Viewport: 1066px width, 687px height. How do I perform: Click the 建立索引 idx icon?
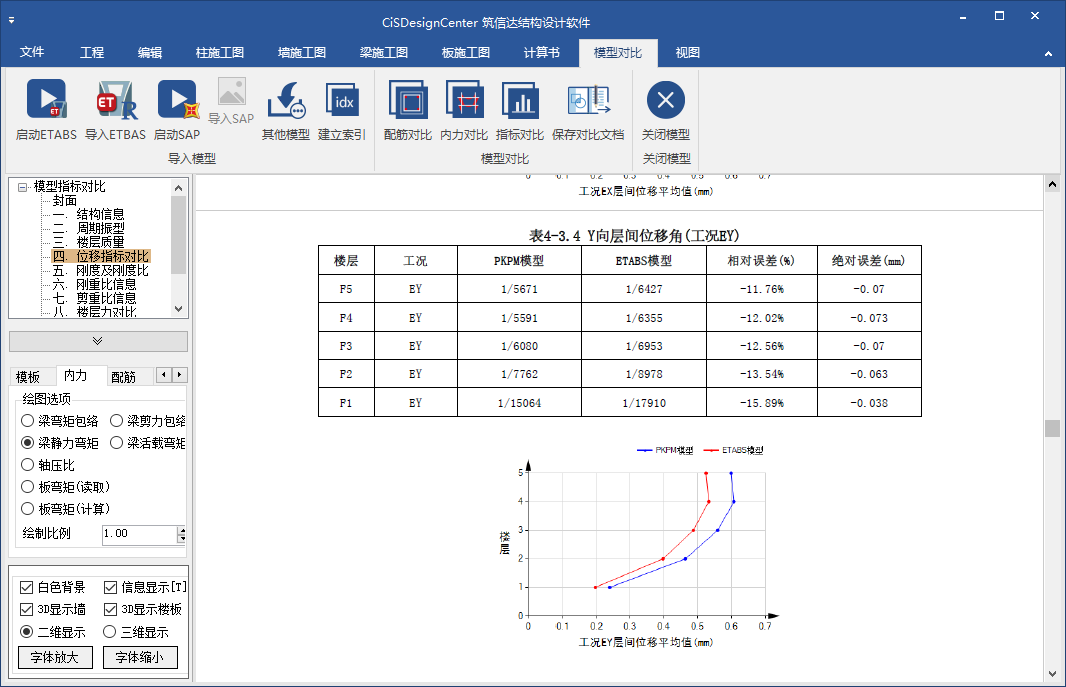tap(342, 110)
